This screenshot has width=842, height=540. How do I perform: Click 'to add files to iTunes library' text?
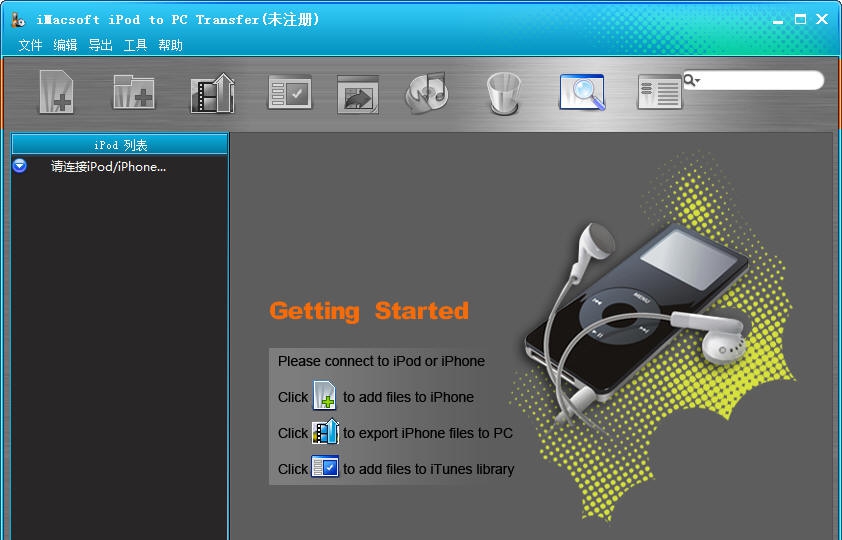(x=429, y=469)
